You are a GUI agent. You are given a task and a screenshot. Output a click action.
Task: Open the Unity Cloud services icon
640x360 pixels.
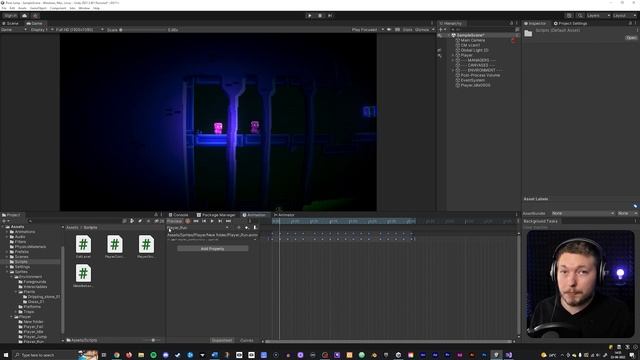24,16
